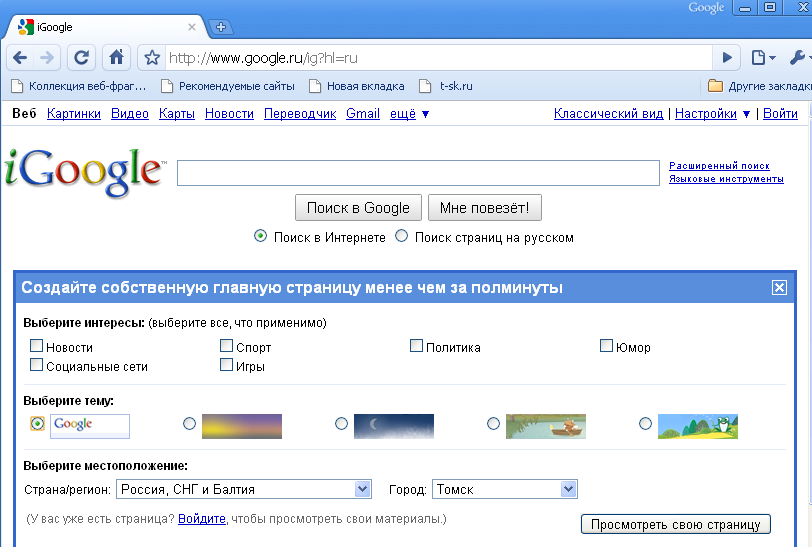Select the iGoogle tab
812x547 pixels.
pos(104,27)
